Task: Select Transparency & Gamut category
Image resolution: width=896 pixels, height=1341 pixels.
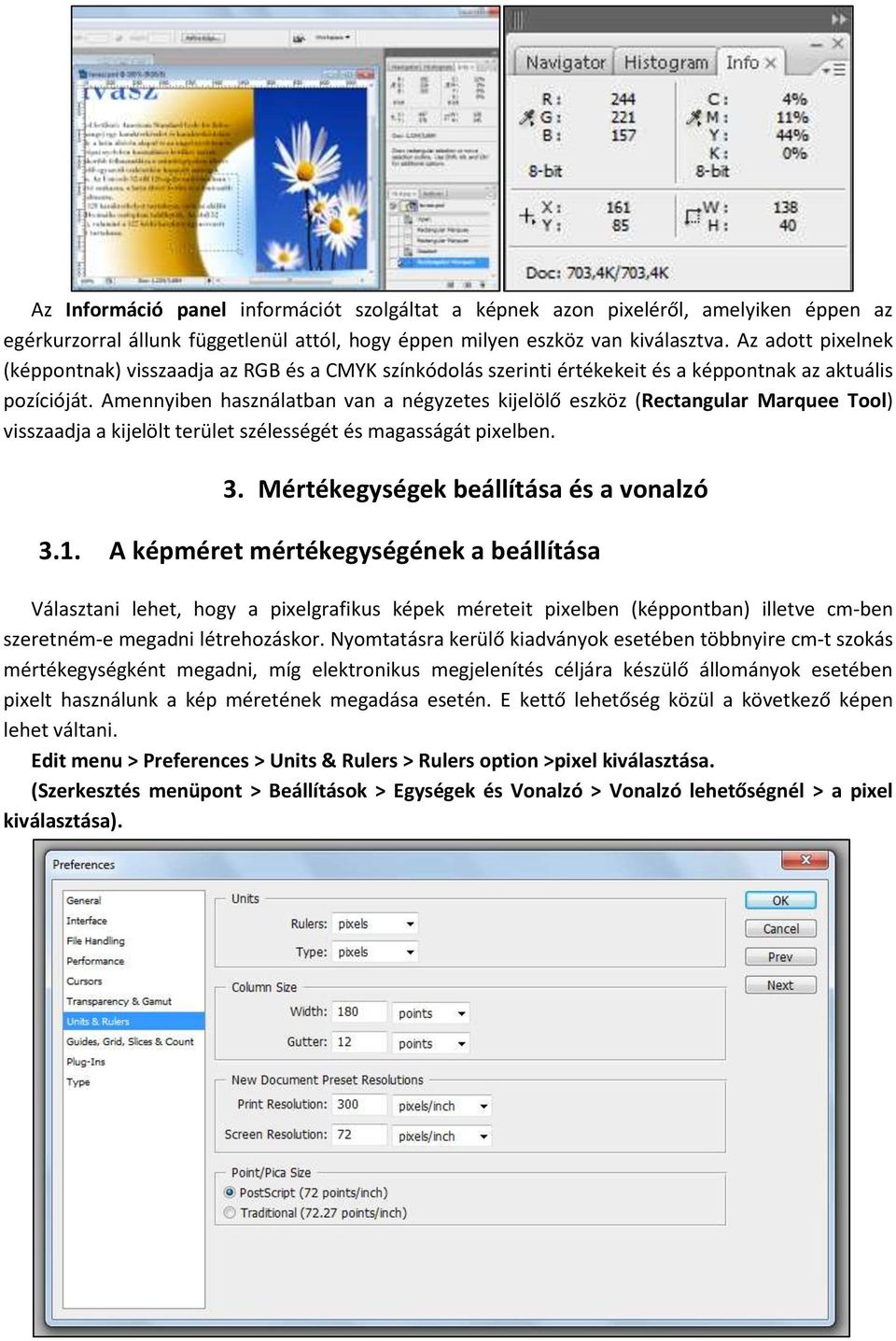Action: pos(119,1001)
